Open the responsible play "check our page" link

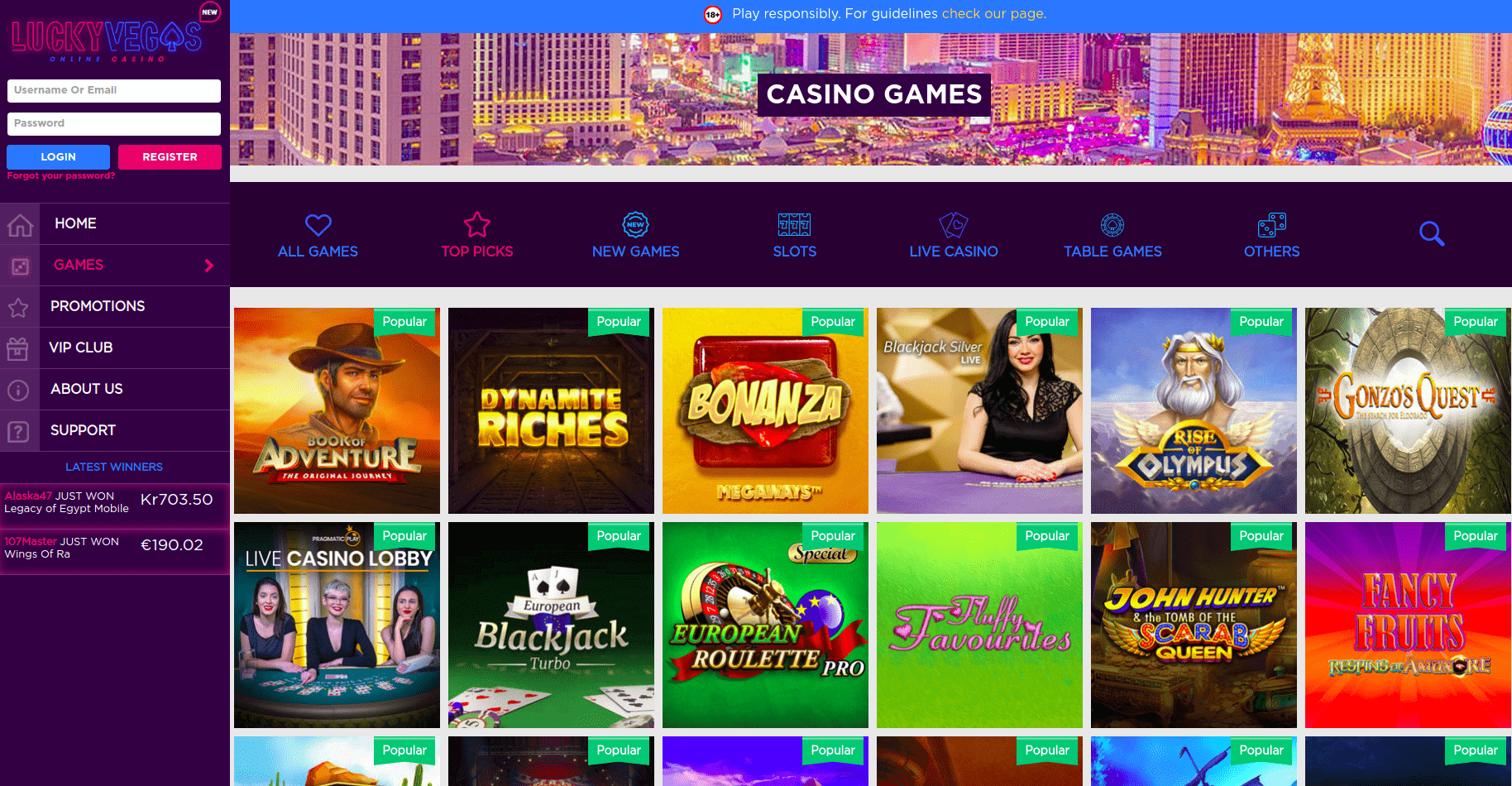click(993, 13)
